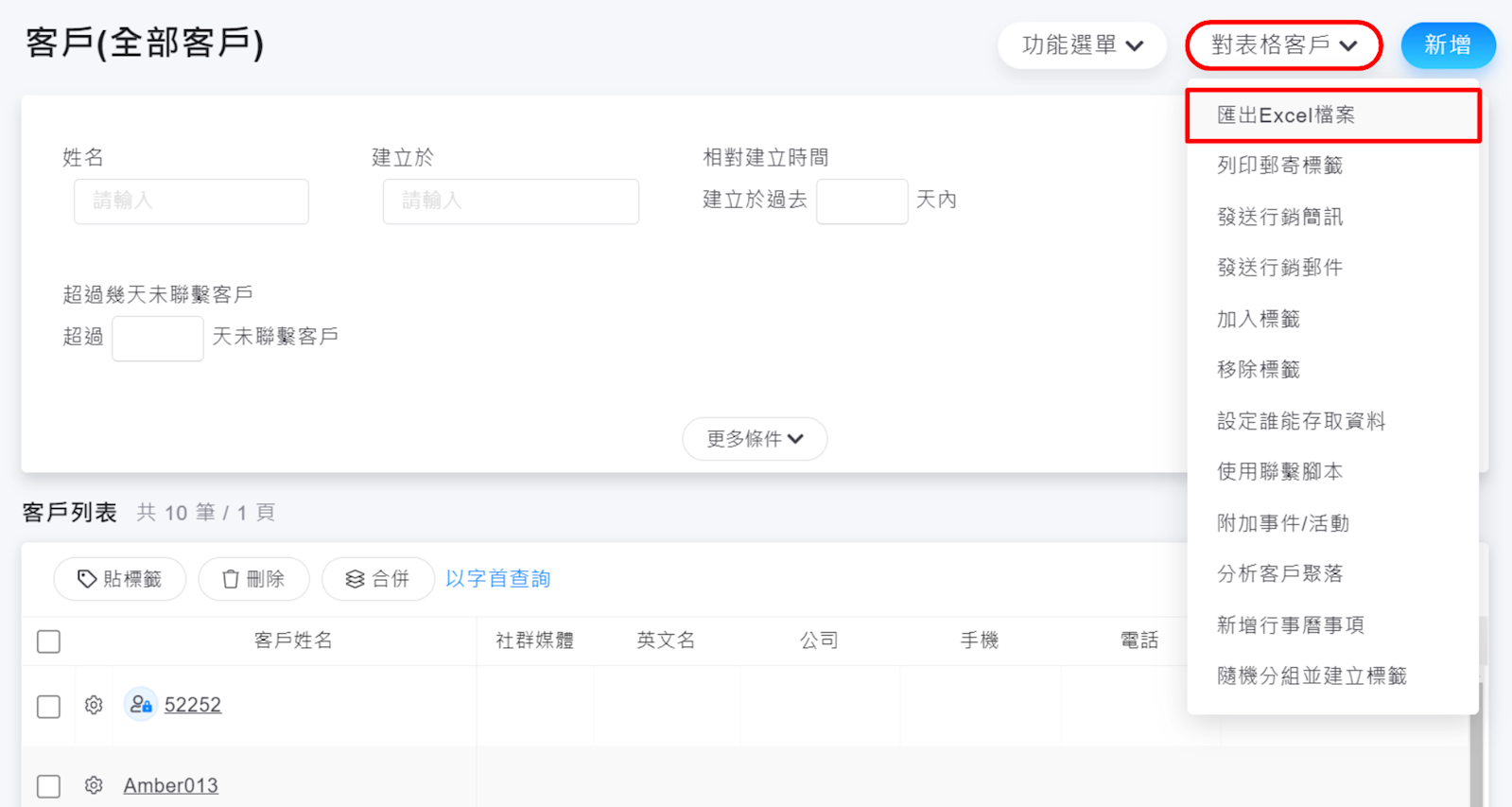Viewport: 1512px width, 807px height.
Task: Open the 以字首查詢 link
Action: pyautogui.click(x=498, y=579)
